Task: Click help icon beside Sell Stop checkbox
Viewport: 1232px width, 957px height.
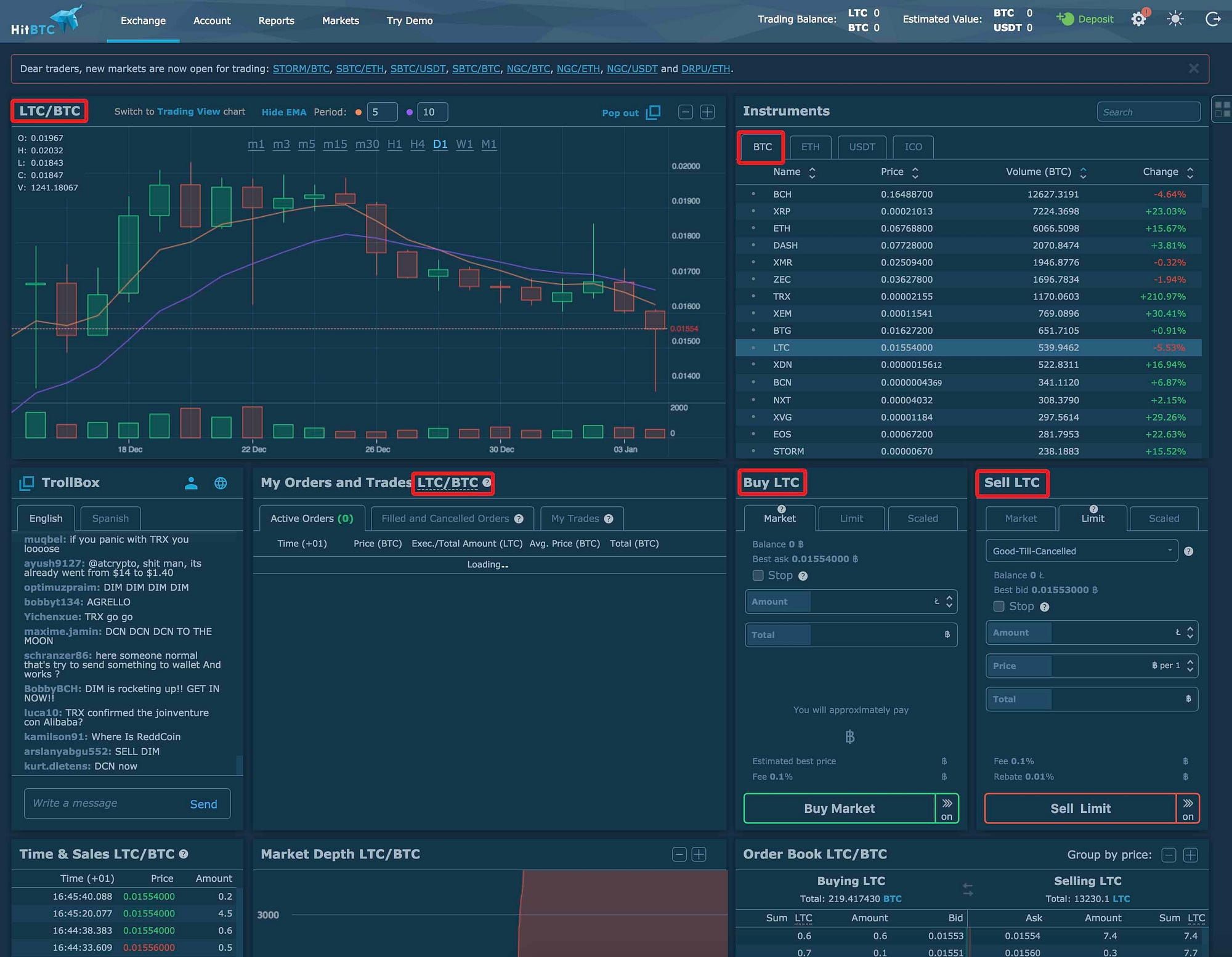Action: pos(1044,607)
